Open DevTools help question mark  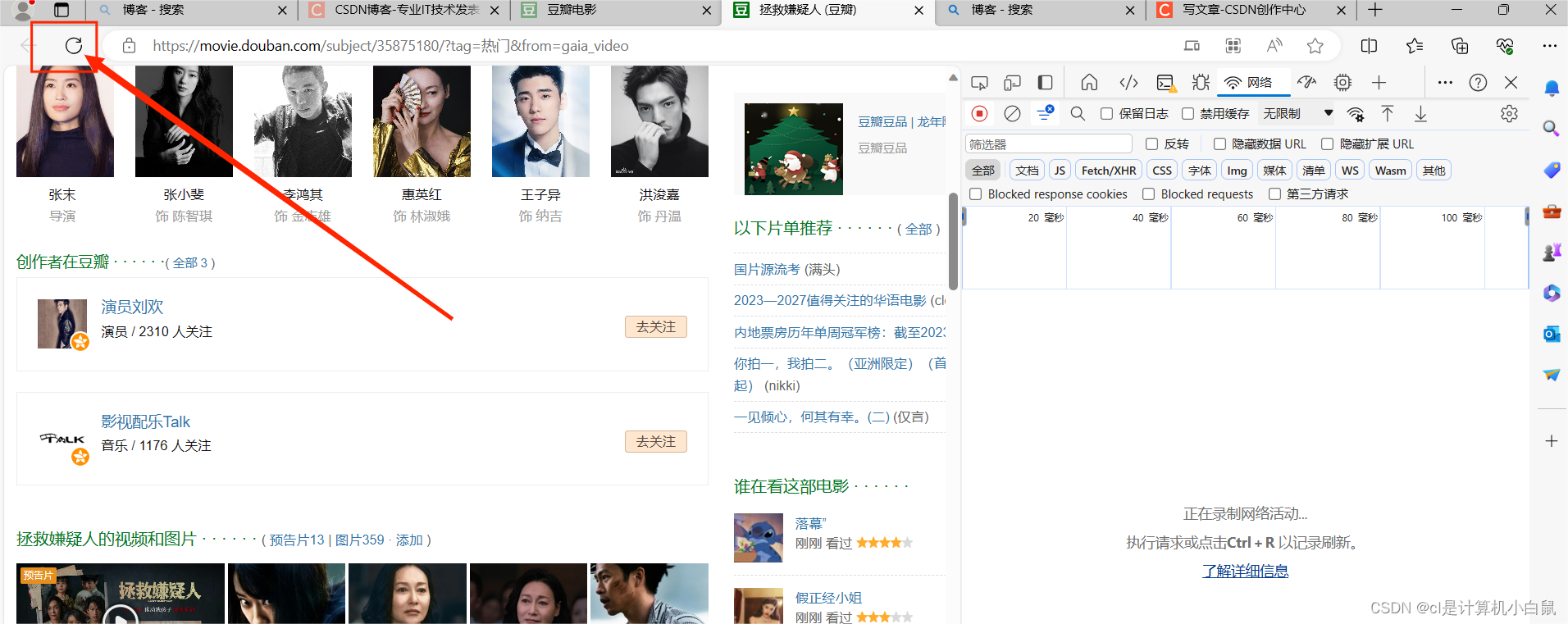coord(1478,82)
